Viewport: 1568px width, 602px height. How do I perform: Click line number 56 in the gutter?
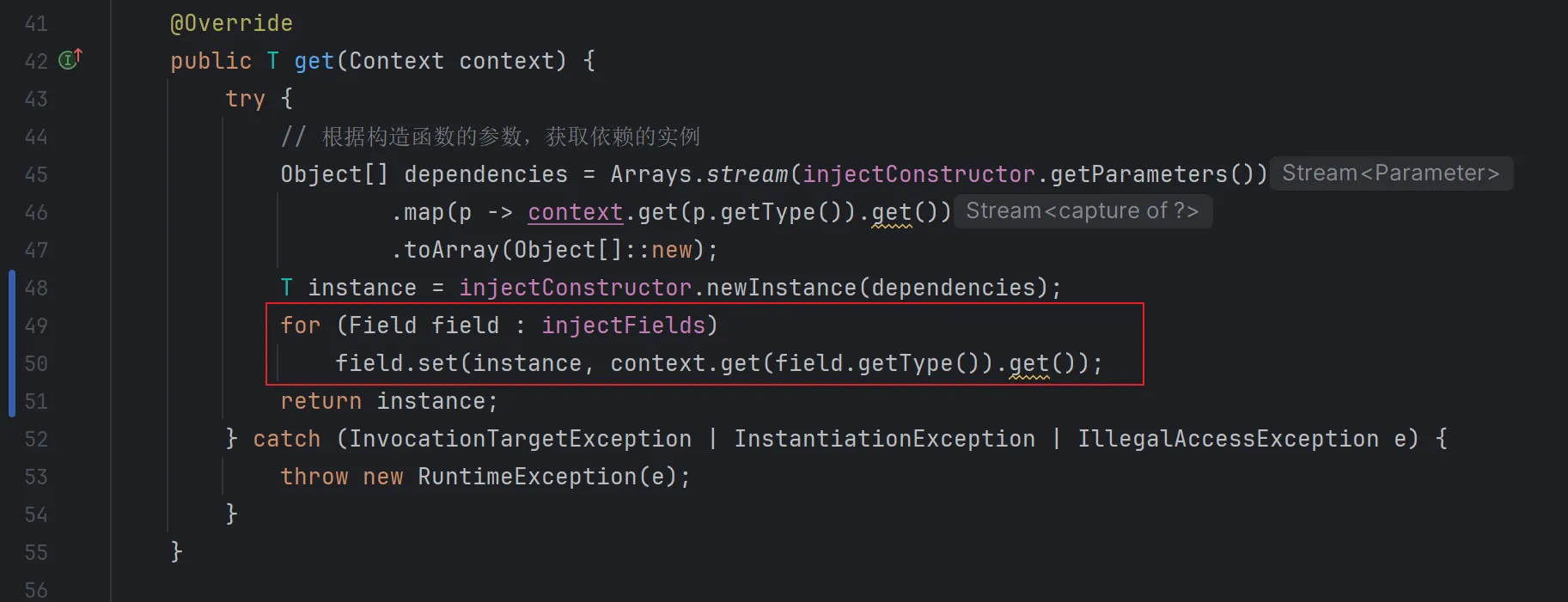click(36, 590)
